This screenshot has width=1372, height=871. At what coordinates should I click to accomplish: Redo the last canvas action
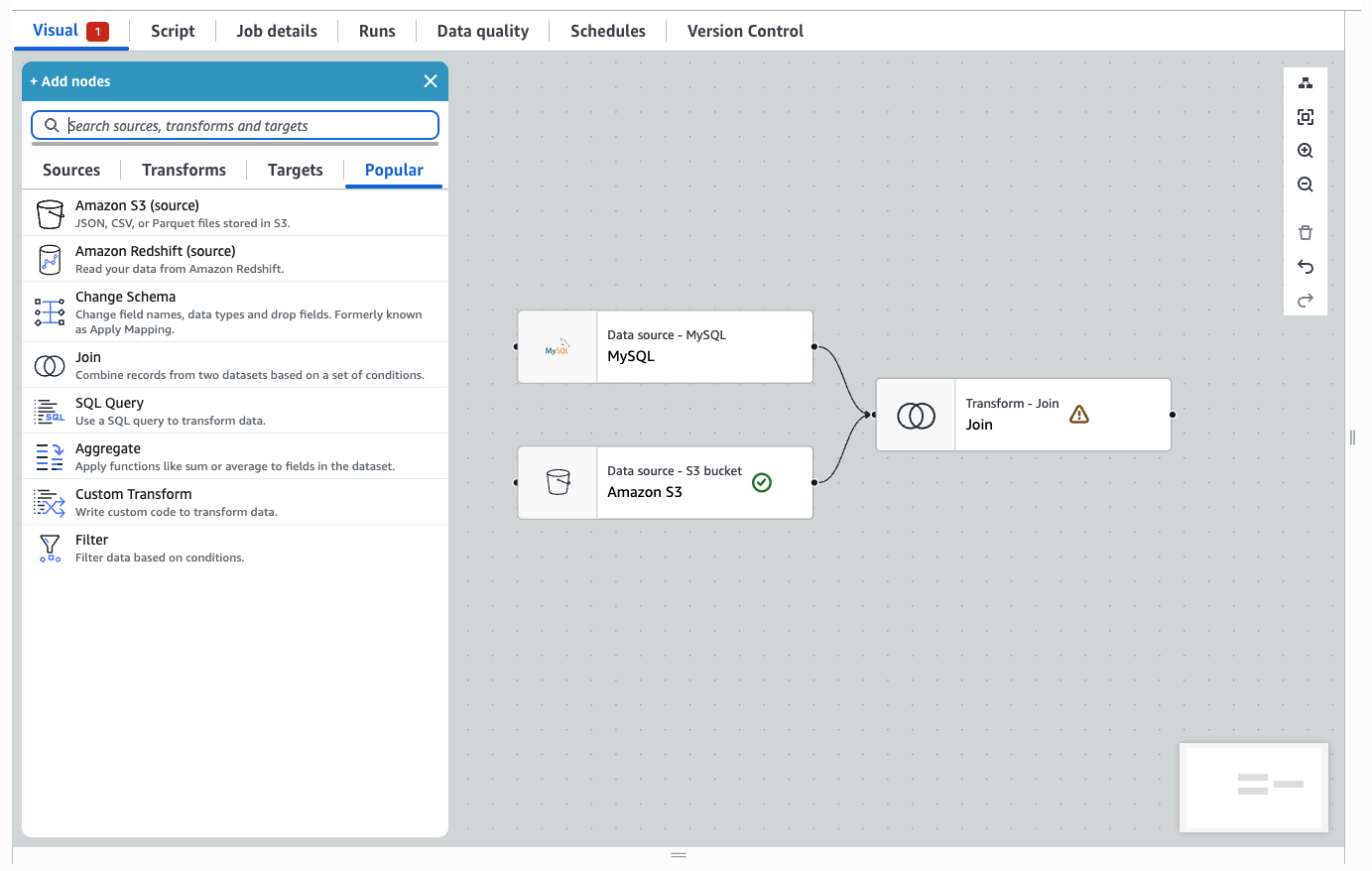(x=1306, y=301)
